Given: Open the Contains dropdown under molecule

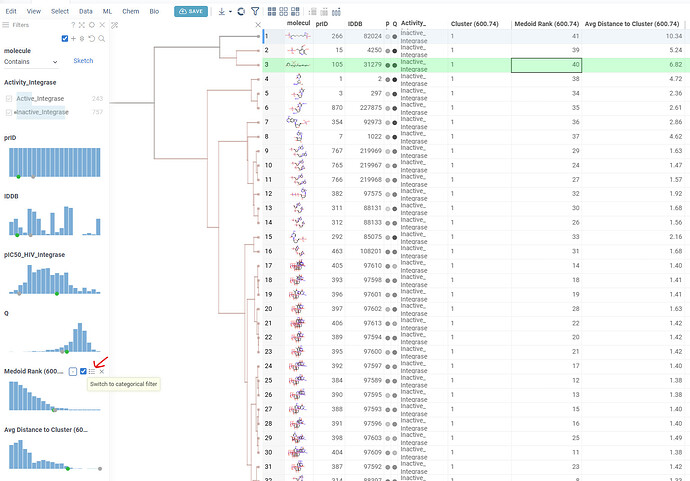Looking at the screenshot, I should 31,62.
